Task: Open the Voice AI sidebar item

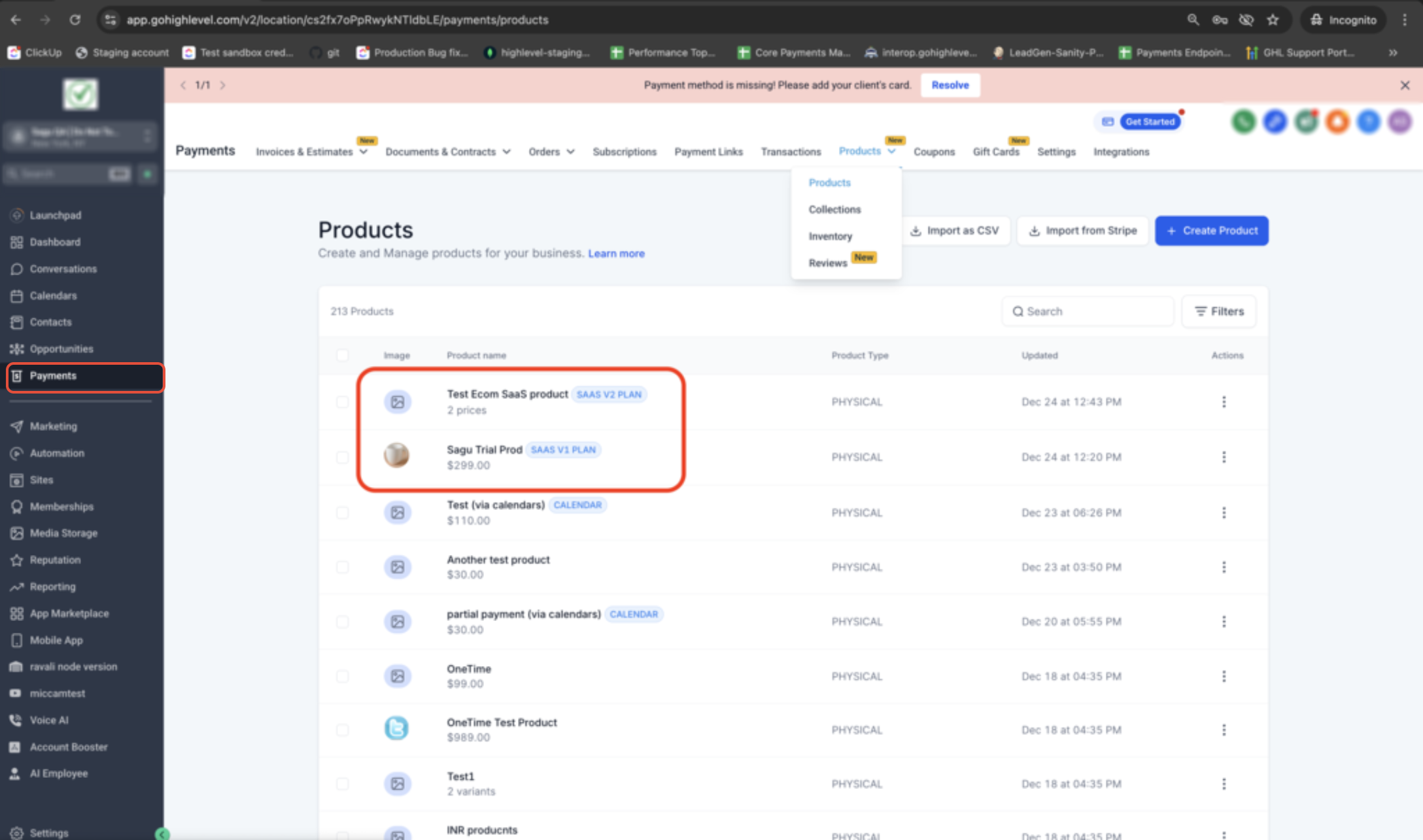Action: [48, 720]
